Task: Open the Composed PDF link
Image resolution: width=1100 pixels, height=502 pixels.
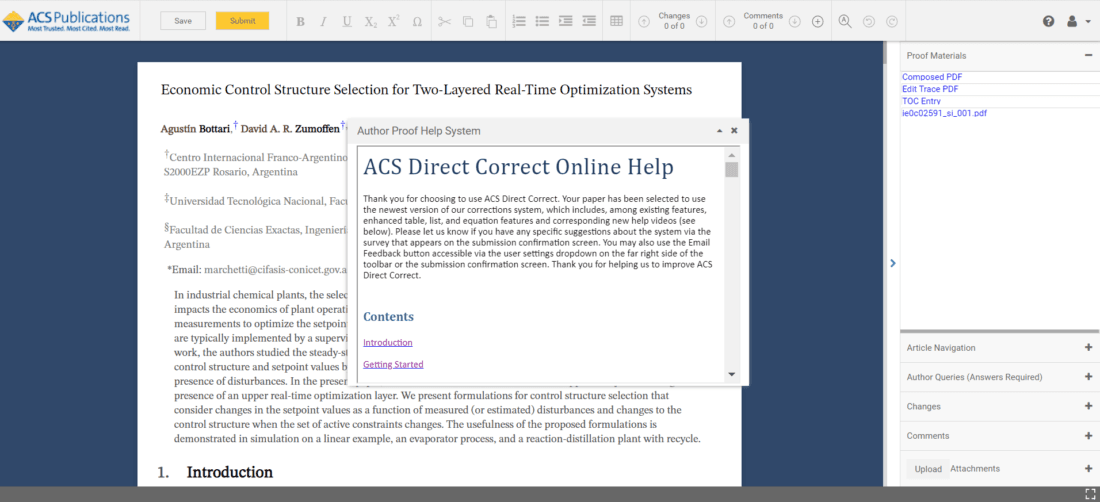Action: tap(932, 77)
